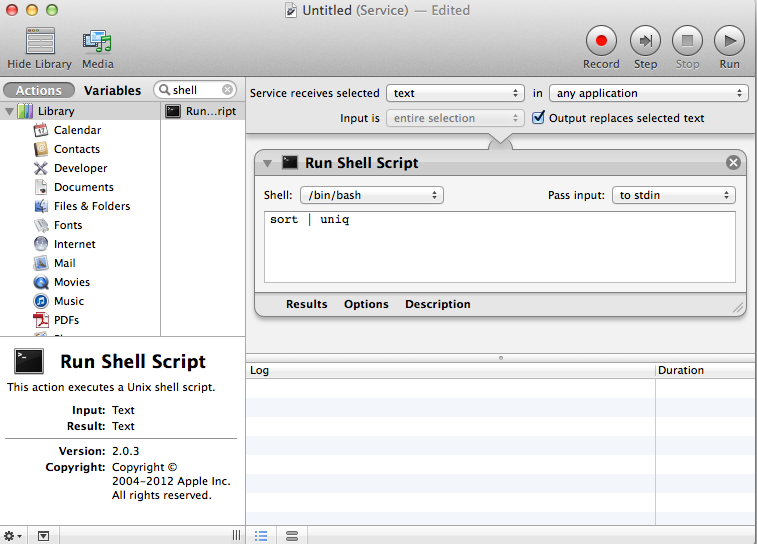Click the Step workflow button
Image resolution: width=757 pixels, height=544 pixels.
tap(645, 41)
